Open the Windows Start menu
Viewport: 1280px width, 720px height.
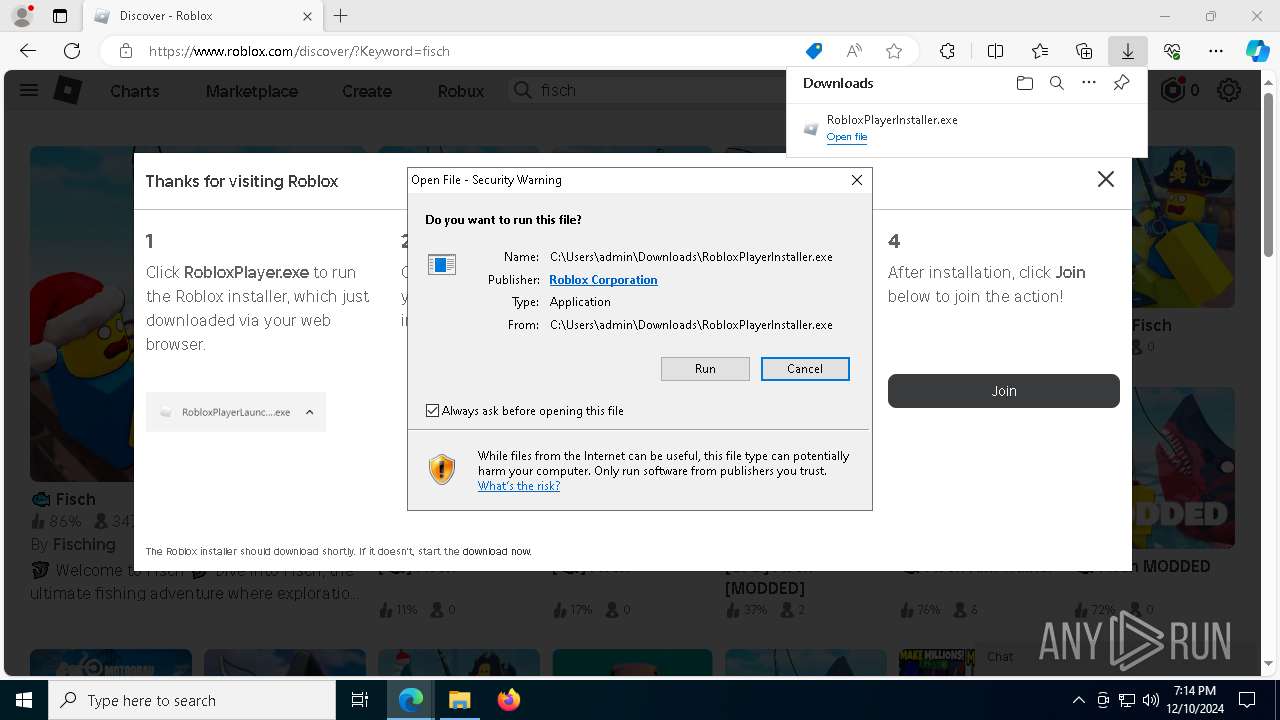click(24, 700)
